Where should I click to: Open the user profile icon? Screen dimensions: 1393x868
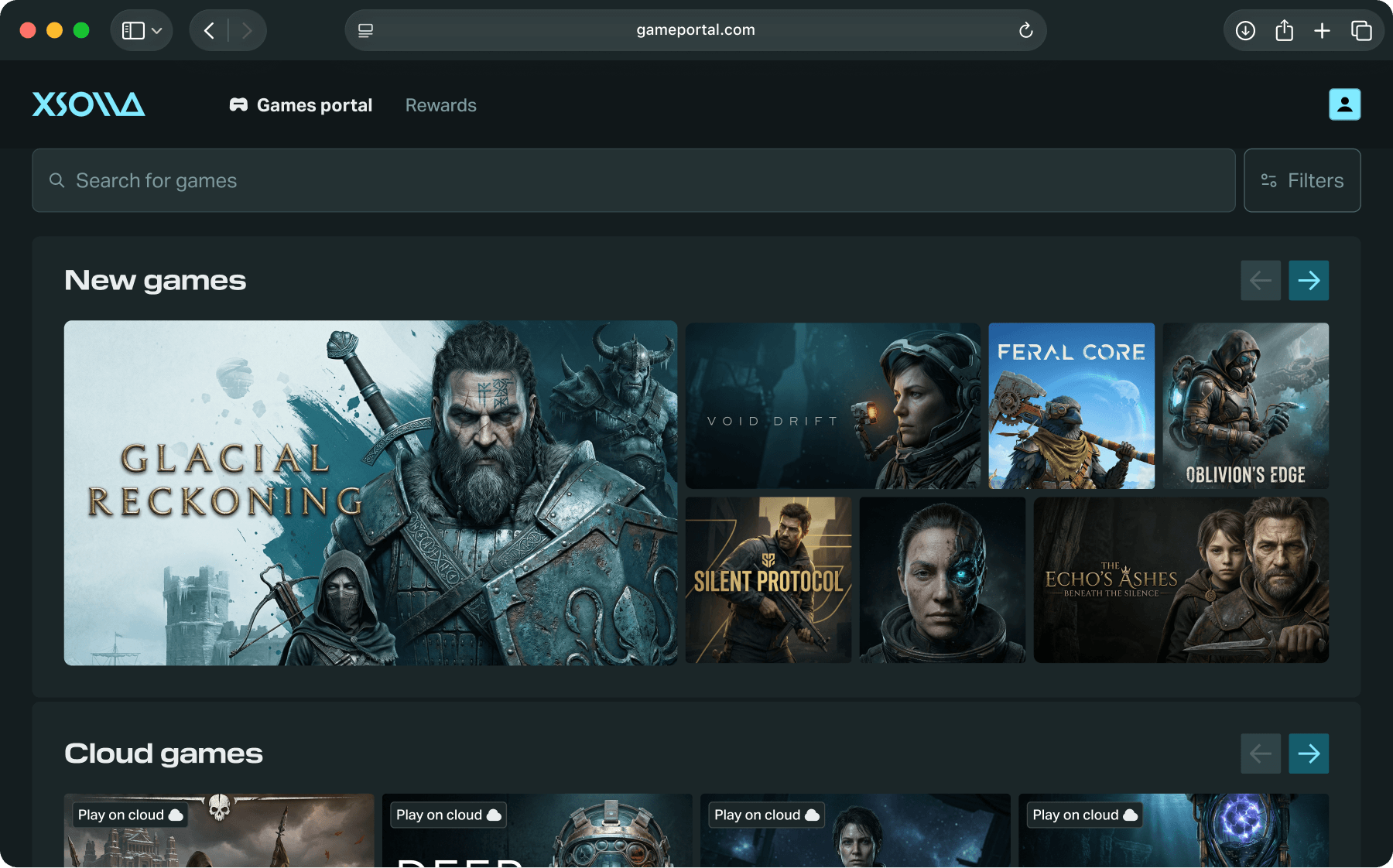coord(1344,104)
